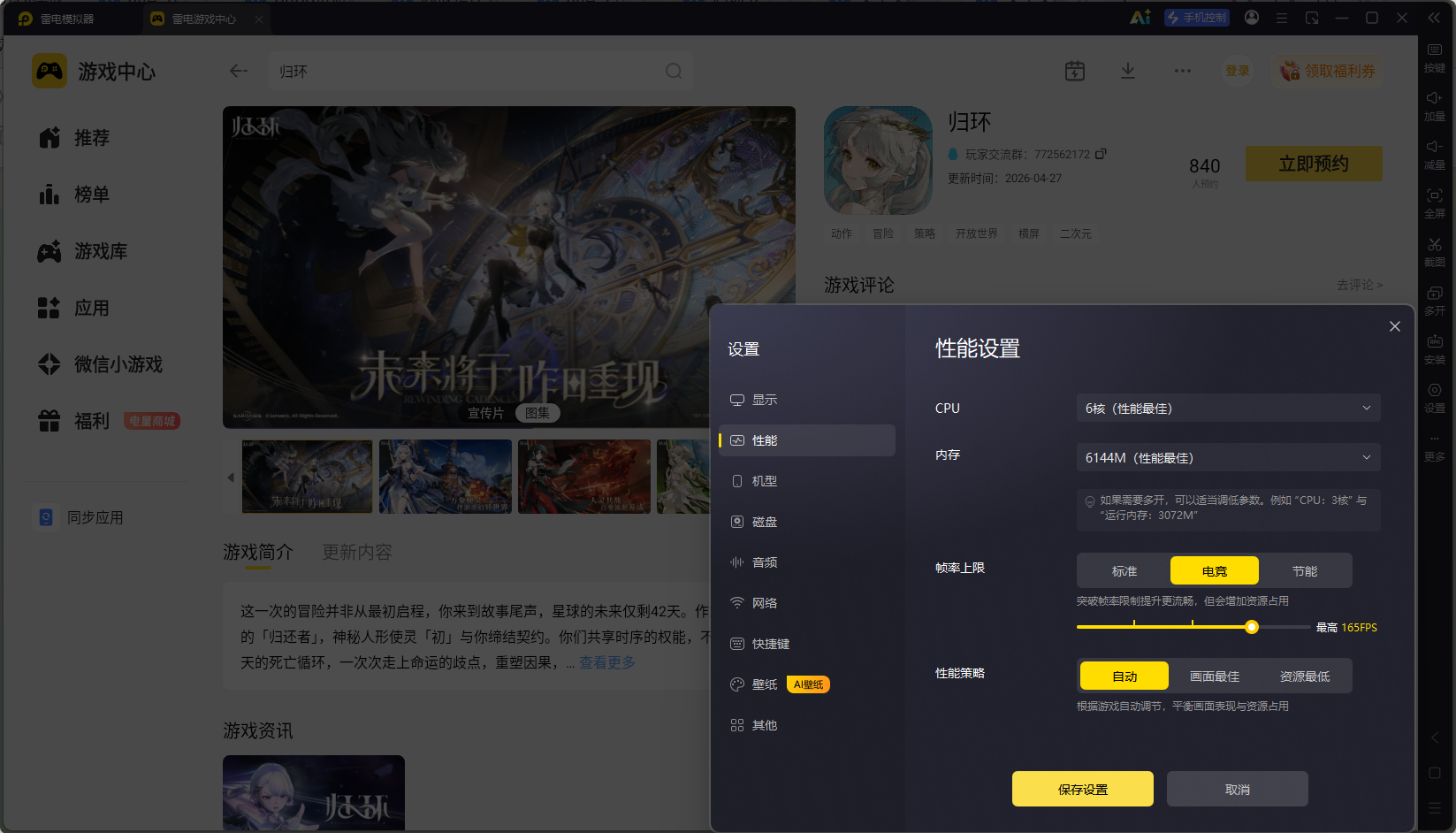
Task: Switch to the 雷电模拟器 window tab
Action: pos(66,19)
